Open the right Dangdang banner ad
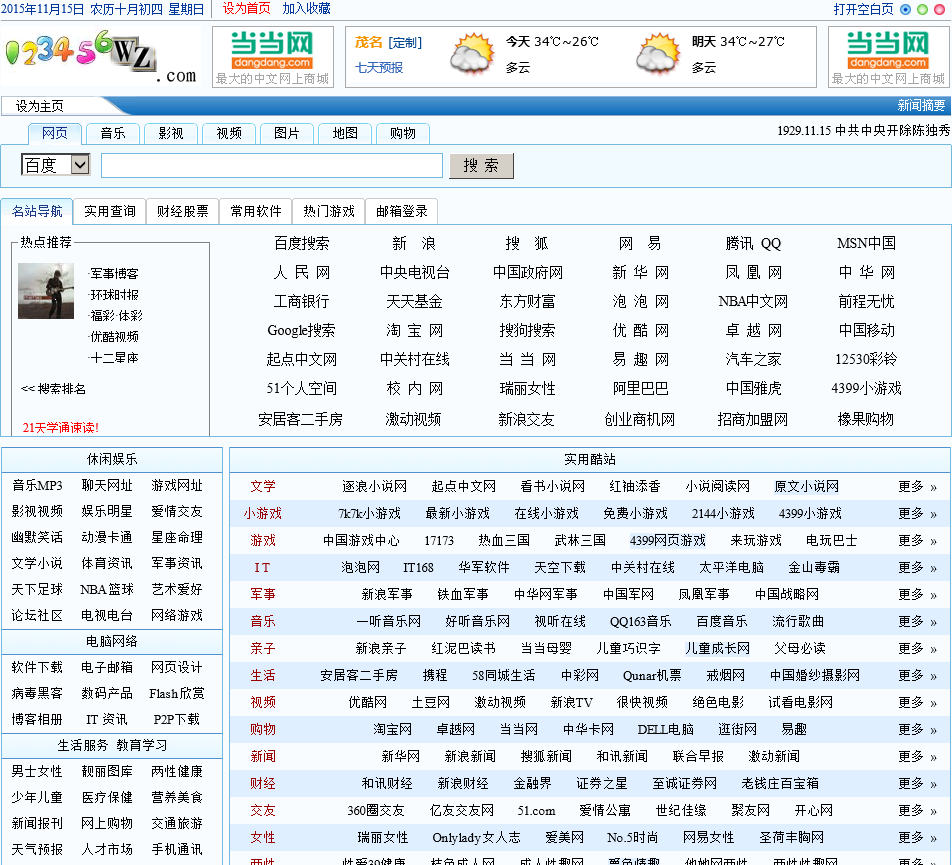952x865 pixels. pyautogui.click(x=887, y=57)
